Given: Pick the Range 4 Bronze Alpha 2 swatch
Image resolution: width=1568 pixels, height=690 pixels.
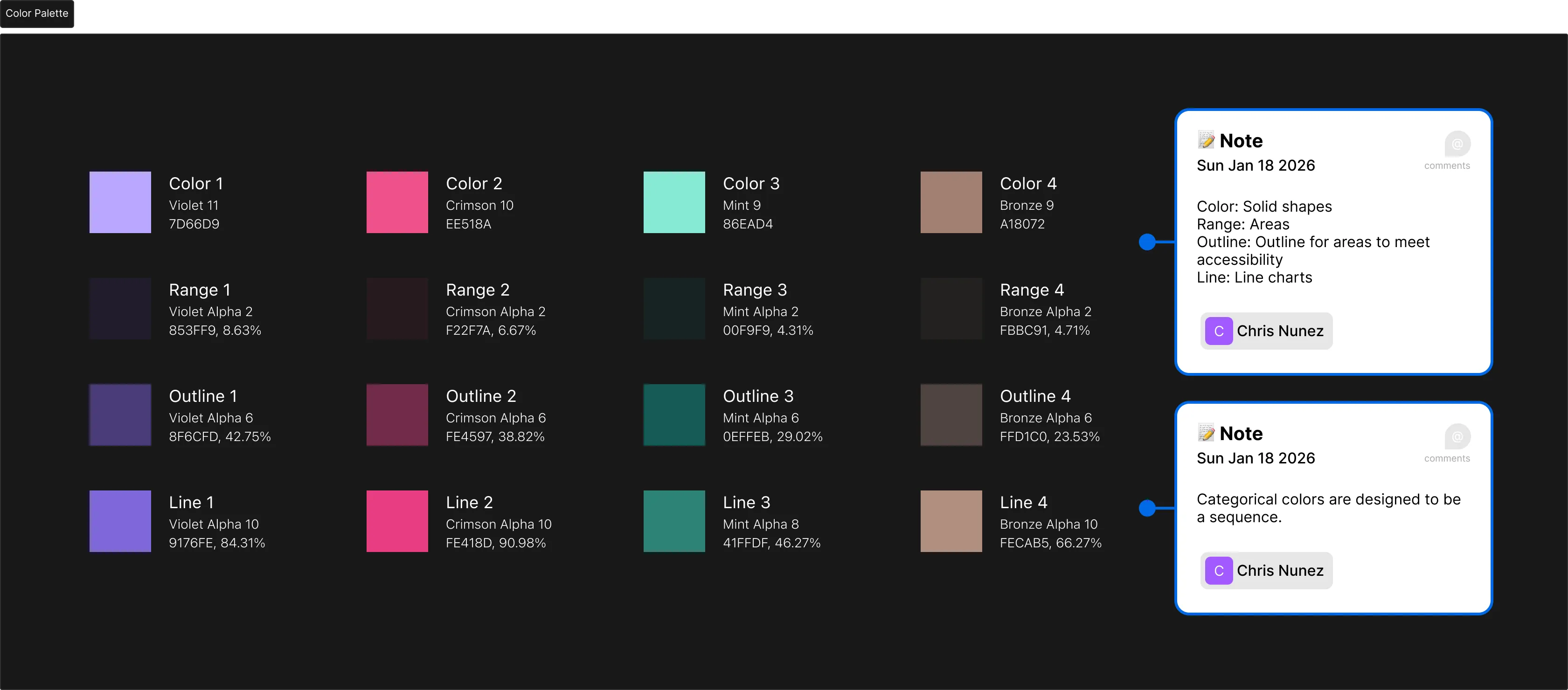Looking at the screenshot, I should point(951,309).
